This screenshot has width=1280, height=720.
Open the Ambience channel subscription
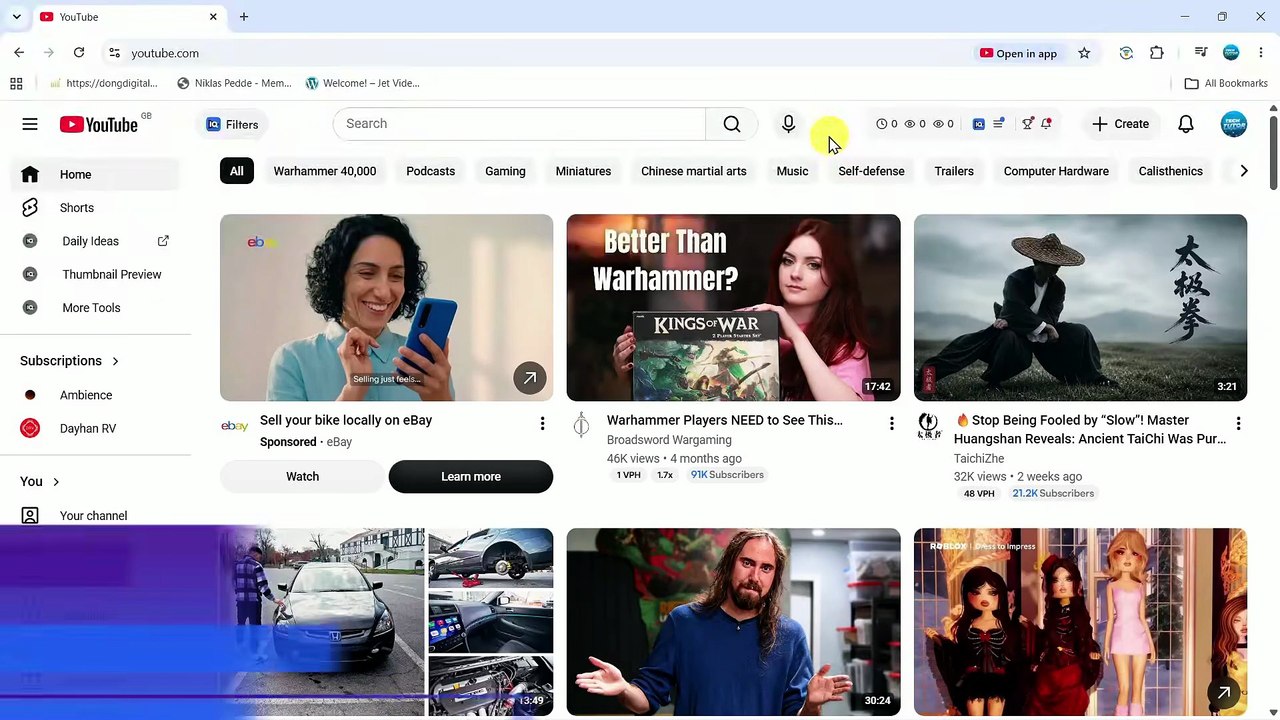click(95, 395)
